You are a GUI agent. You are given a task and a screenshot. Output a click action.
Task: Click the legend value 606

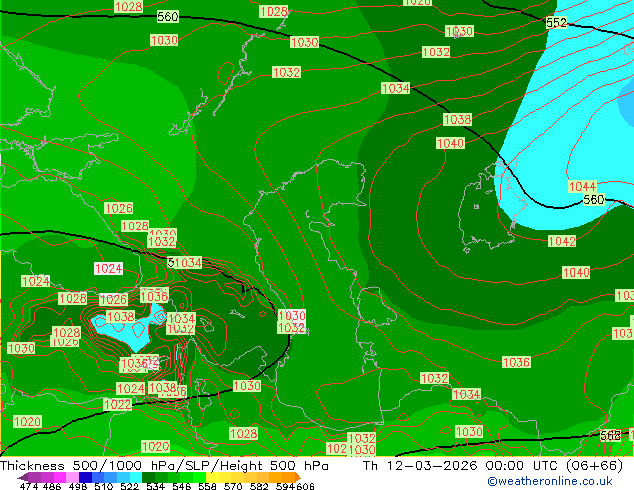[304, 486]
